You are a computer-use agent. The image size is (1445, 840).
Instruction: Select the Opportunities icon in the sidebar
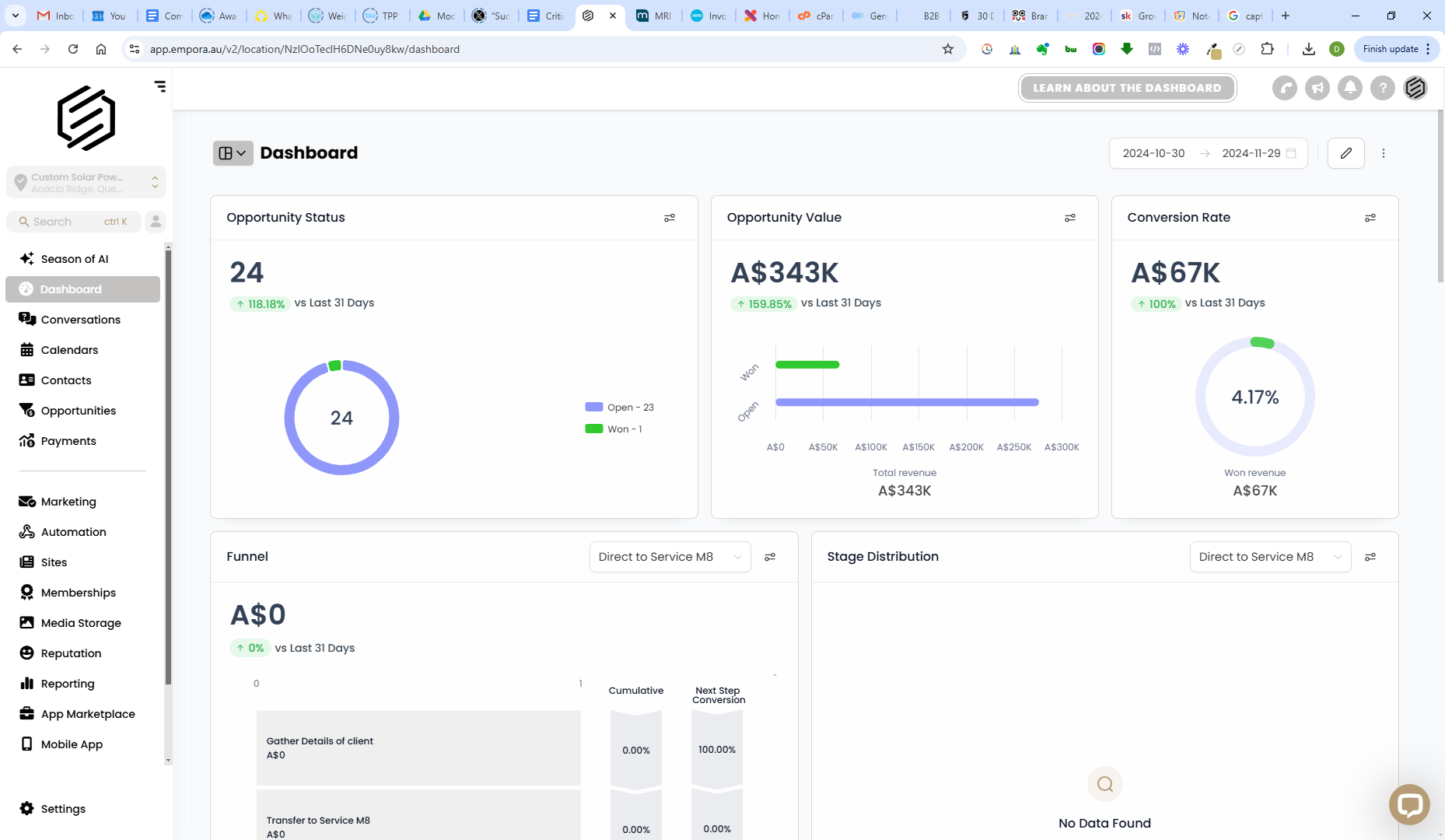tap(26, 411)
